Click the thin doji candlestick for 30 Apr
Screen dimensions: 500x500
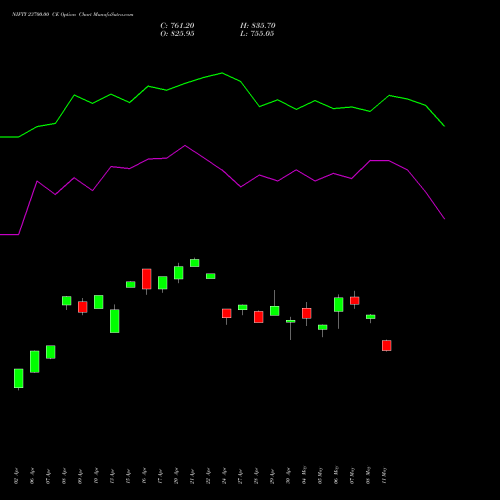click(x=291, y=321)
